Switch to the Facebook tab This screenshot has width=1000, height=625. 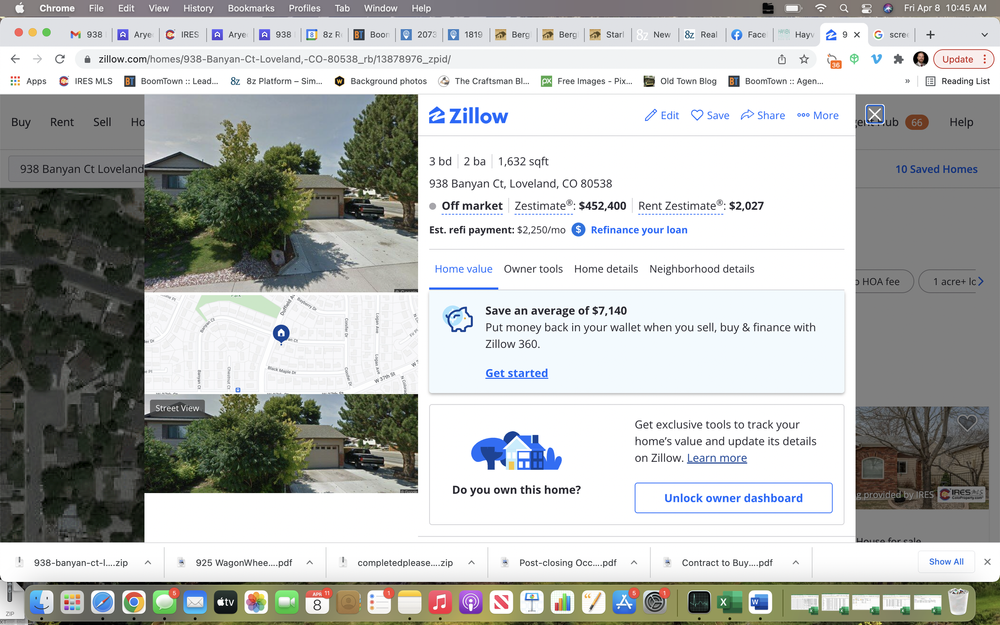click(x=749, y=34)
